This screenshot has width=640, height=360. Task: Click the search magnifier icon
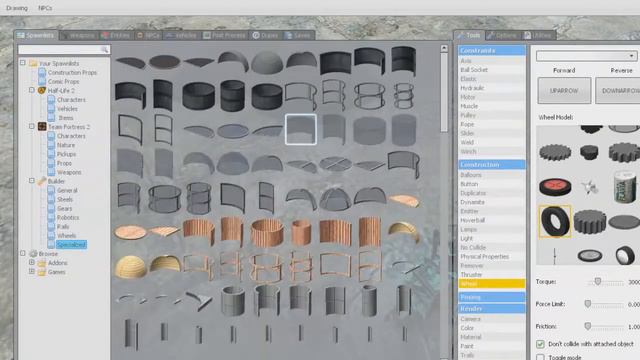point(104,49)
